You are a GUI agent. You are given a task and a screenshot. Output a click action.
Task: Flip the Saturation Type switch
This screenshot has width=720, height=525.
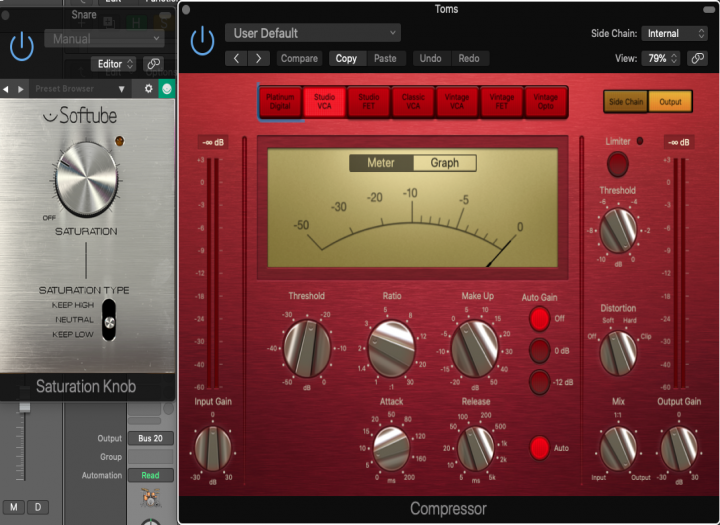(x=109, y=320)
